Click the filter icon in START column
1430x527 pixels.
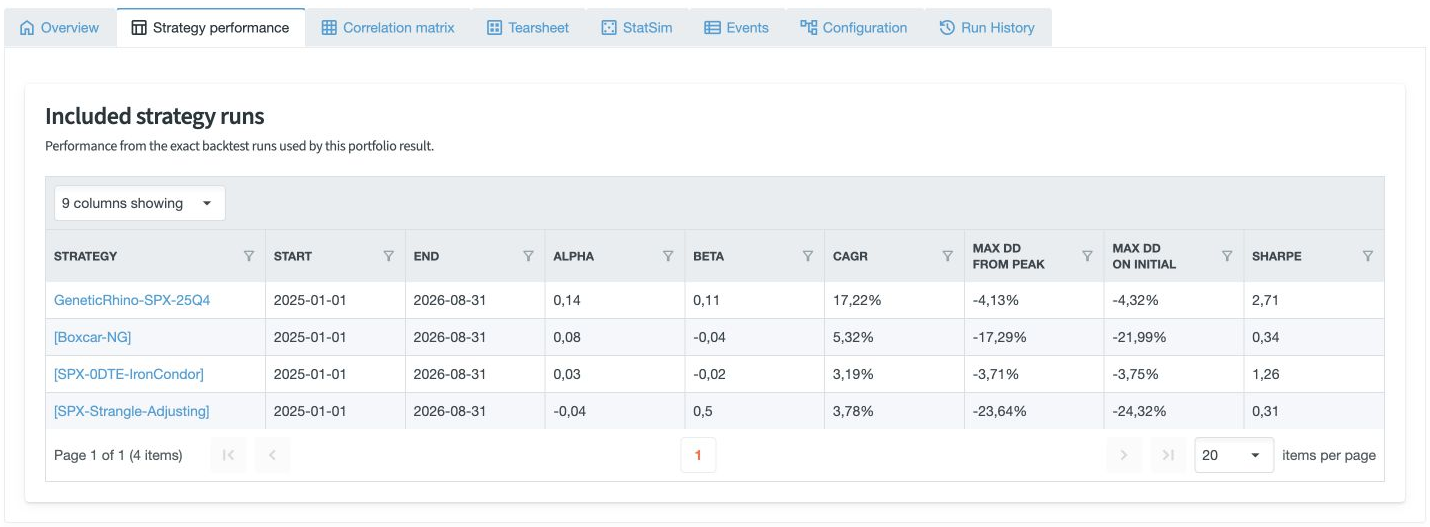tap(389, 256)
